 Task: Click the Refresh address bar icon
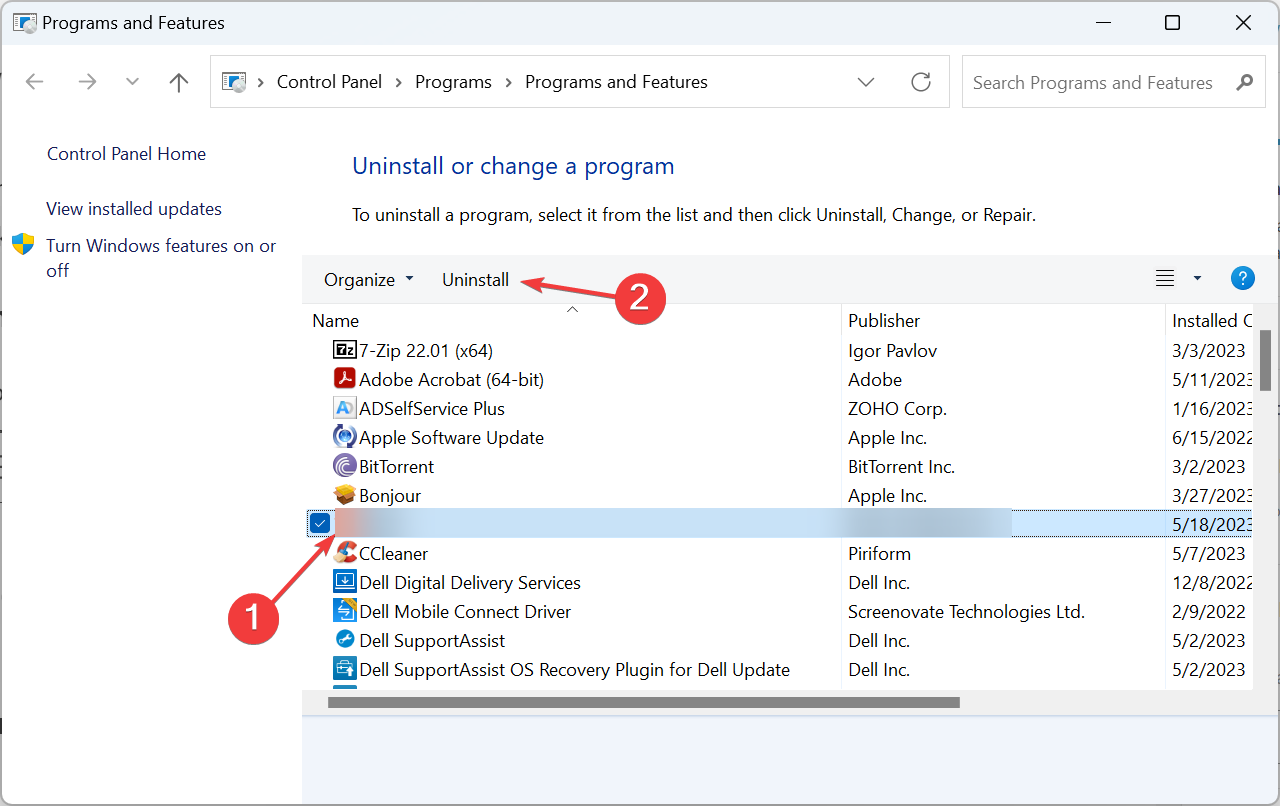pos(921,82)
